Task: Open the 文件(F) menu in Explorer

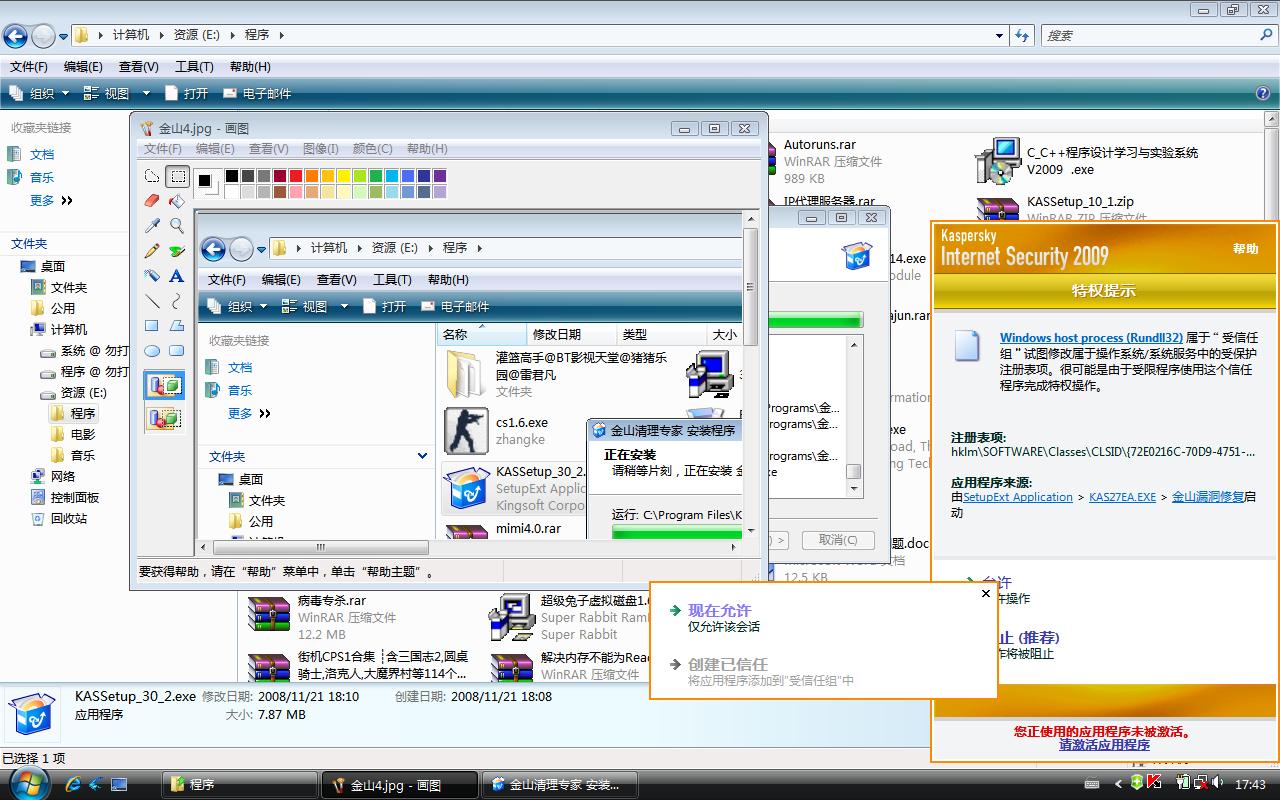Action: point(29,67)
